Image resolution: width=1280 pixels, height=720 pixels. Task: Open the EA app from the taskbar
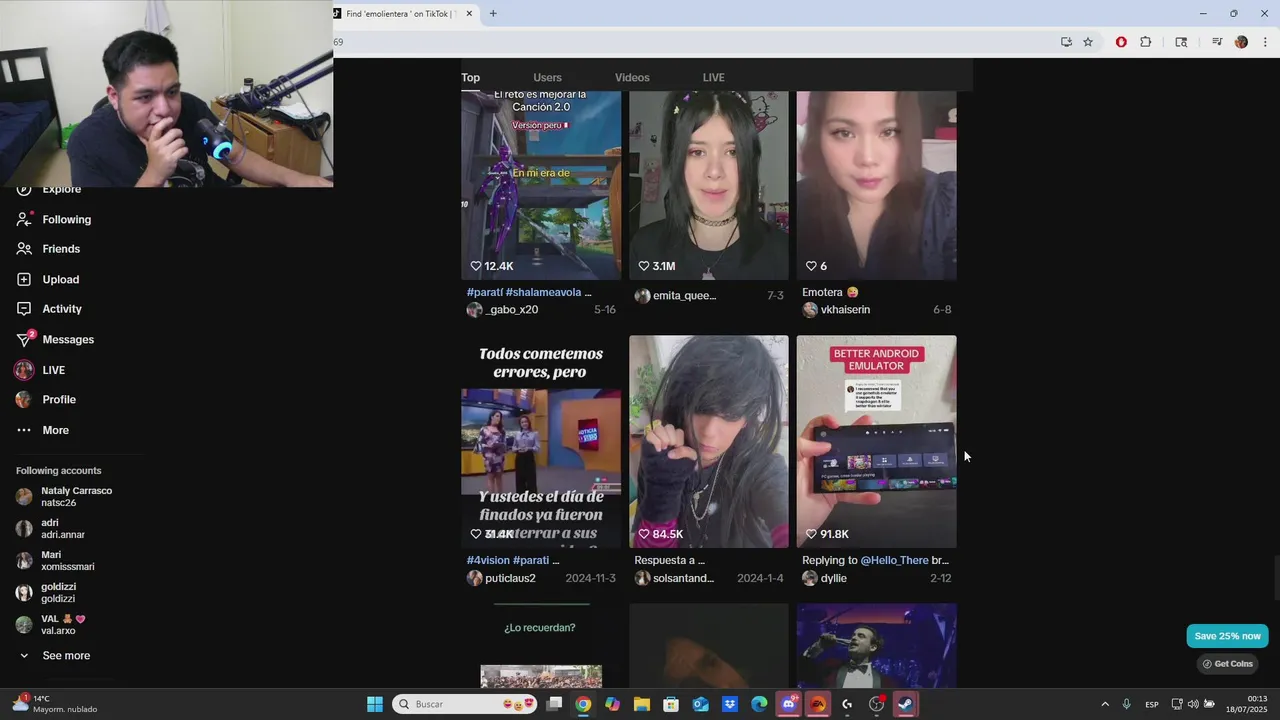click(818, 704)
